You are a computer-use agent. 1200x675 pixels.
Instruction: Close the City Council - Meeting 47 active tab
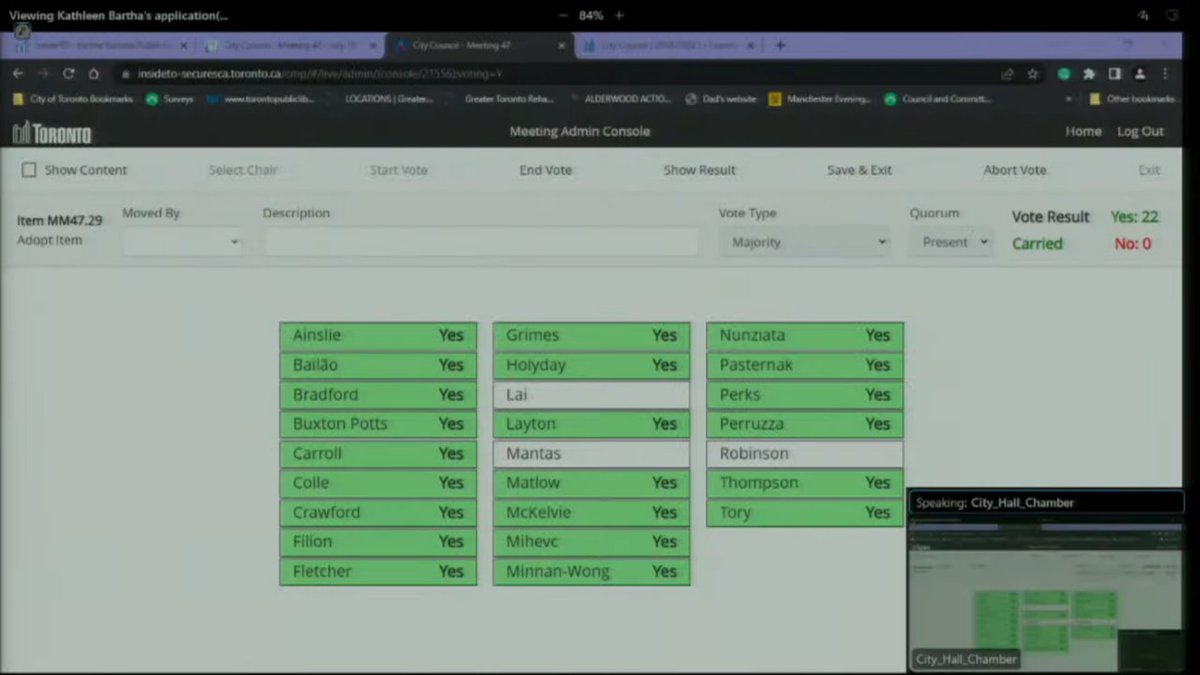561,45
